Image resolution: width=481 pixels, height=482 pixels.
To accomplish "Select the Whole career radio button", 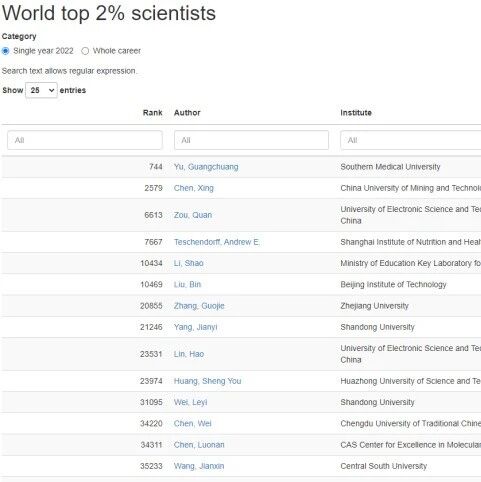I will coord(85,51).
